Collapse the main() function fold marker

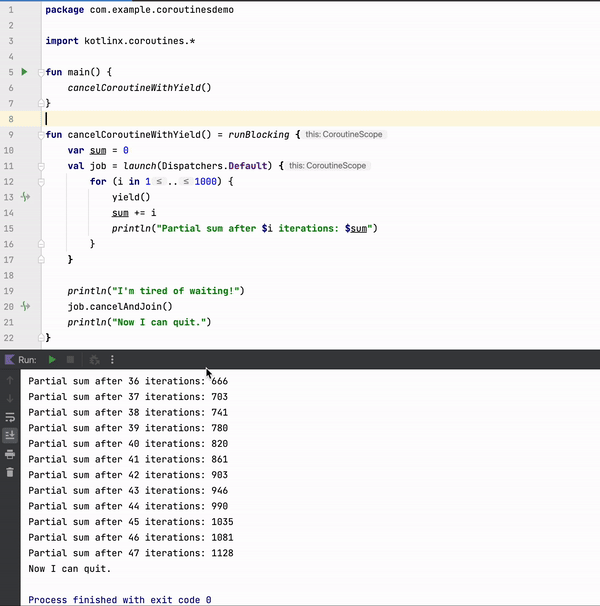[x=41, y=72]
